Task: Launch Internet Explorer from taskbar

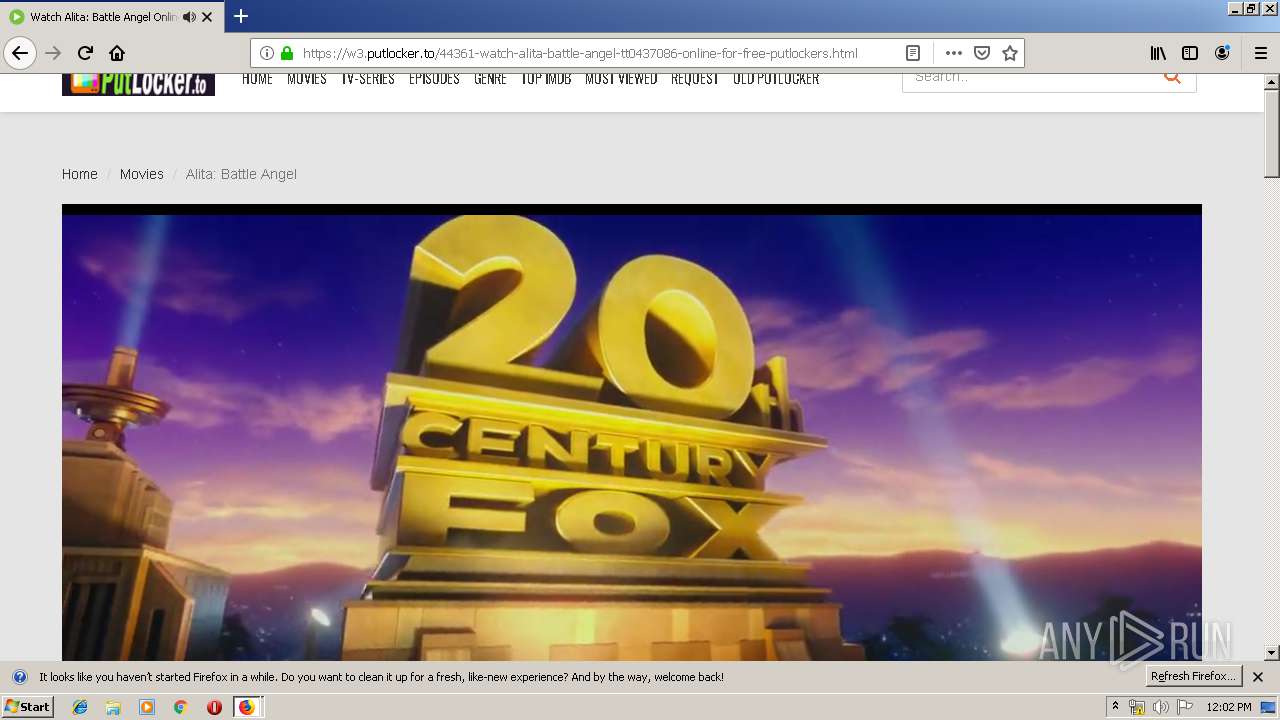Action: click(x=80, y=707)
